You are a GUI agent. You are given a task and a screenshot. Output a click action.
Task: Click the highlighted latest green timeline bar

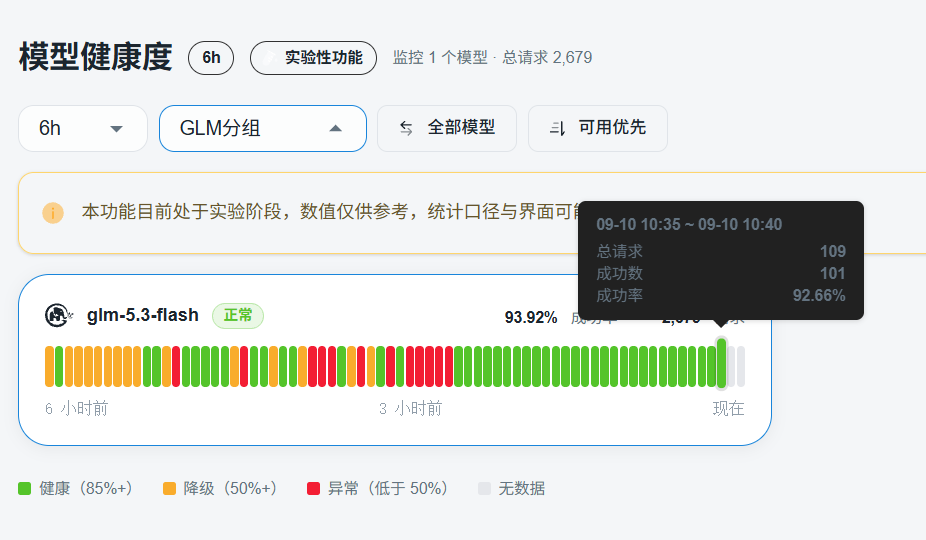pyautogui.click(x=721, y=363)
